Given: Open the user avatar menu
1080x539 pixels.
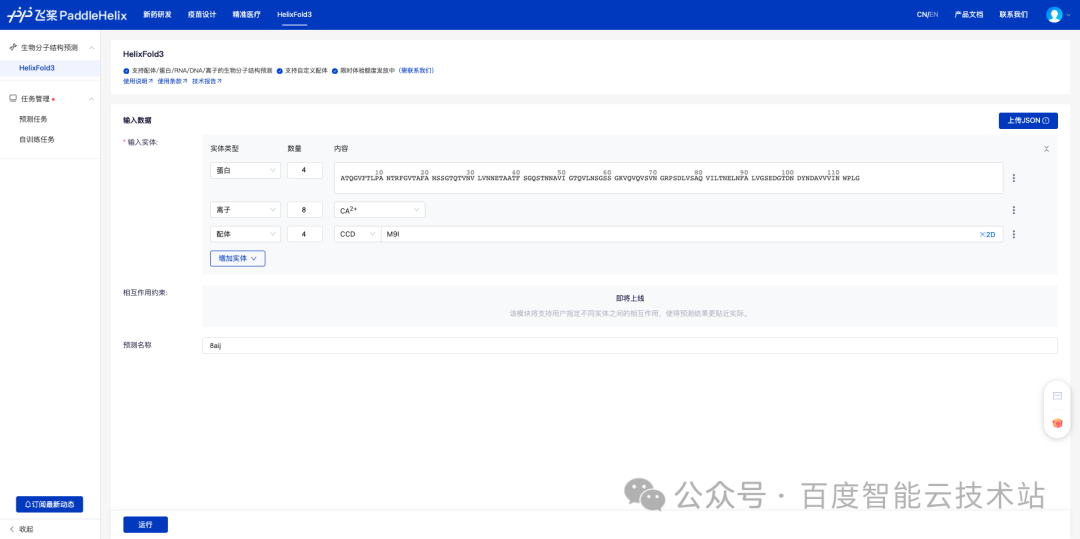Looking at the screenshot, I should [1054, 14].
